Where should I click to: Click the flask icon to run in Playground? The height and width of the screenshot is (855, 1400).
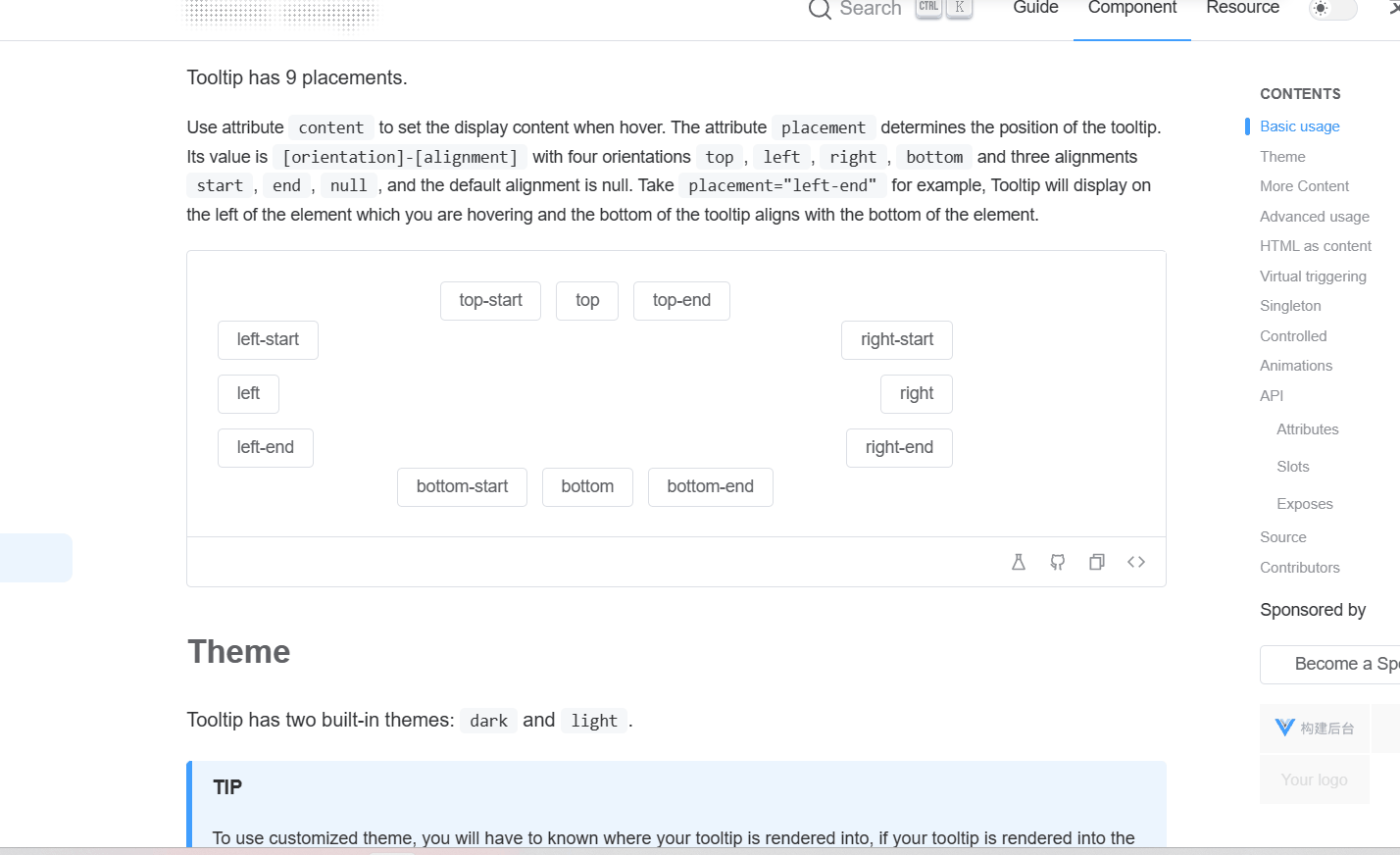coord(1018,561)
